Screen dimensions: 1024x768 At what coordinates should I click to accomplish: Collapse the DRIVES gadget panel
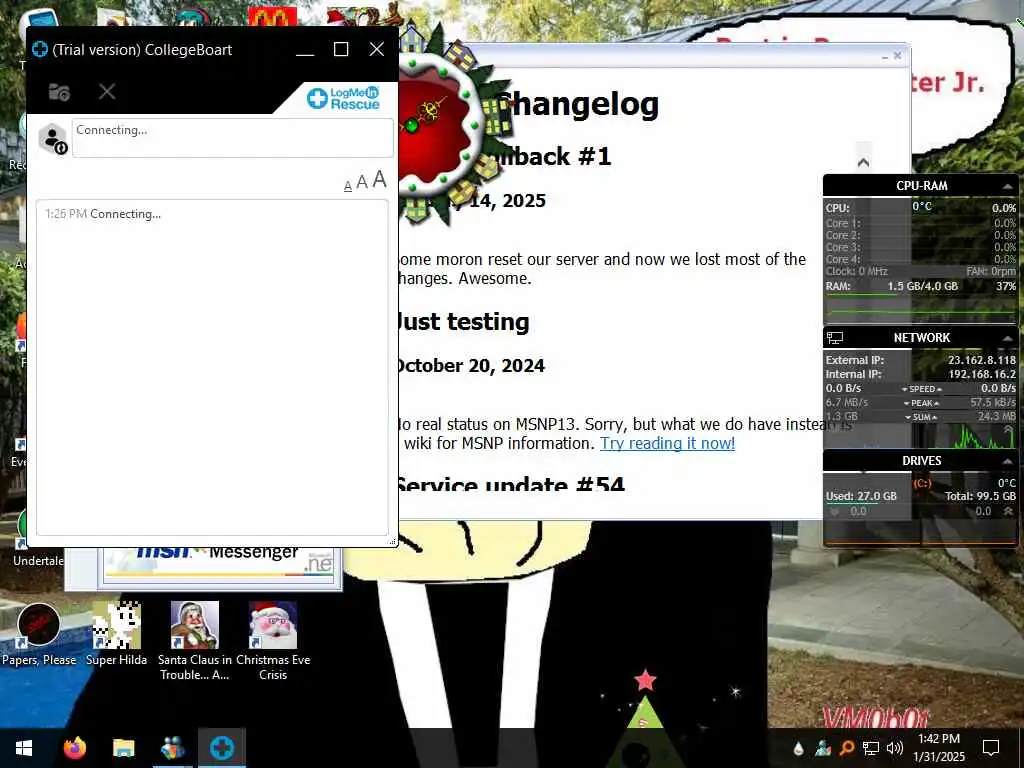[x=1007, y=462]
